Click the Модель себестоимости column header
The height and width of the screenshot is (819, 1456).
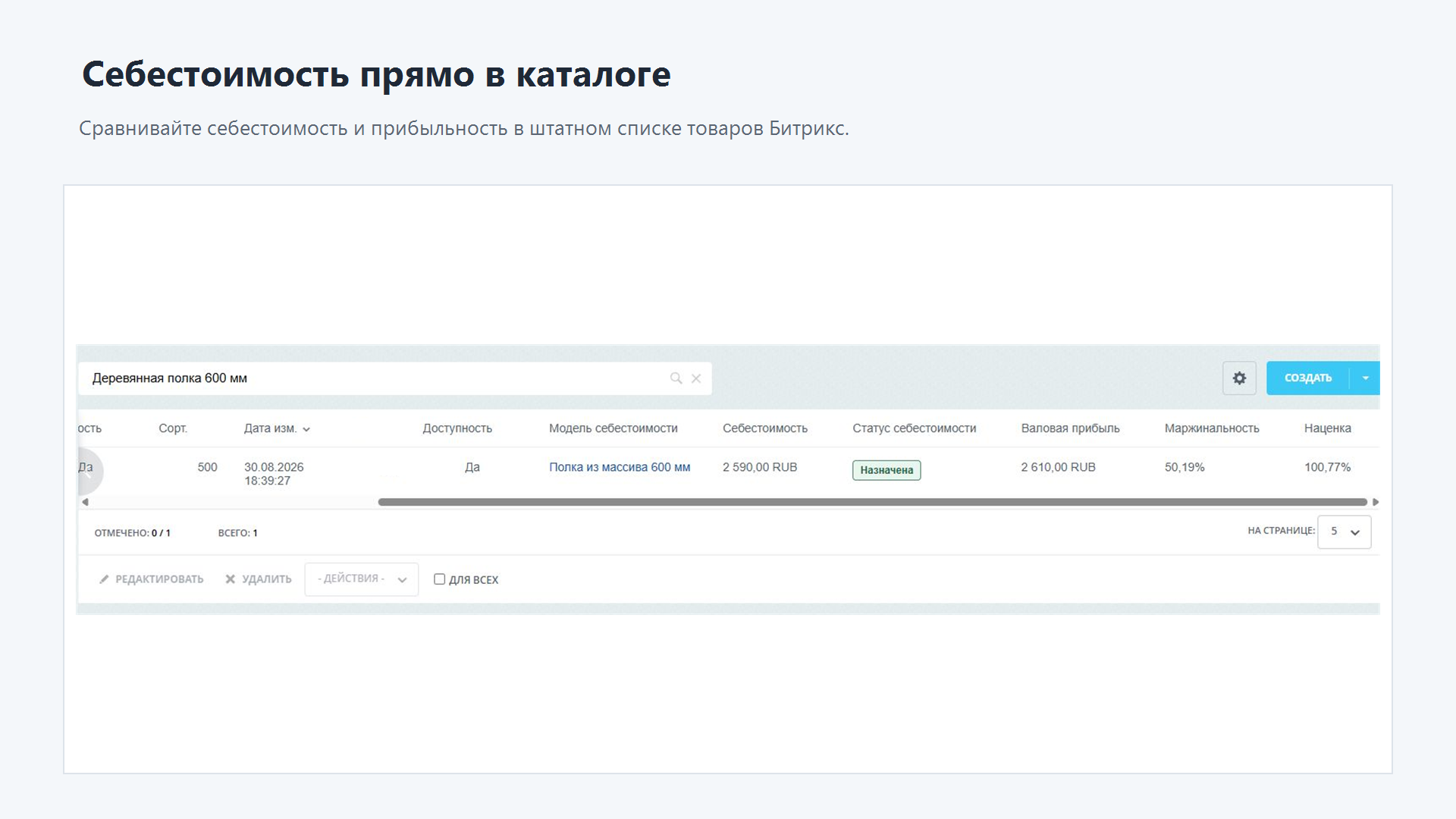click(x=613, y=428)
